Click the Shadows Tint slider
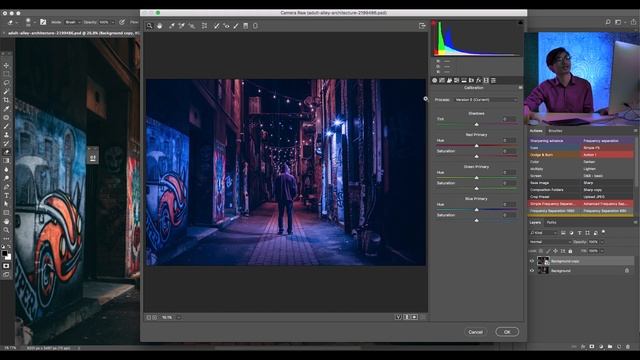Screen dimensions: 640x360 click(x=476, y=124)
